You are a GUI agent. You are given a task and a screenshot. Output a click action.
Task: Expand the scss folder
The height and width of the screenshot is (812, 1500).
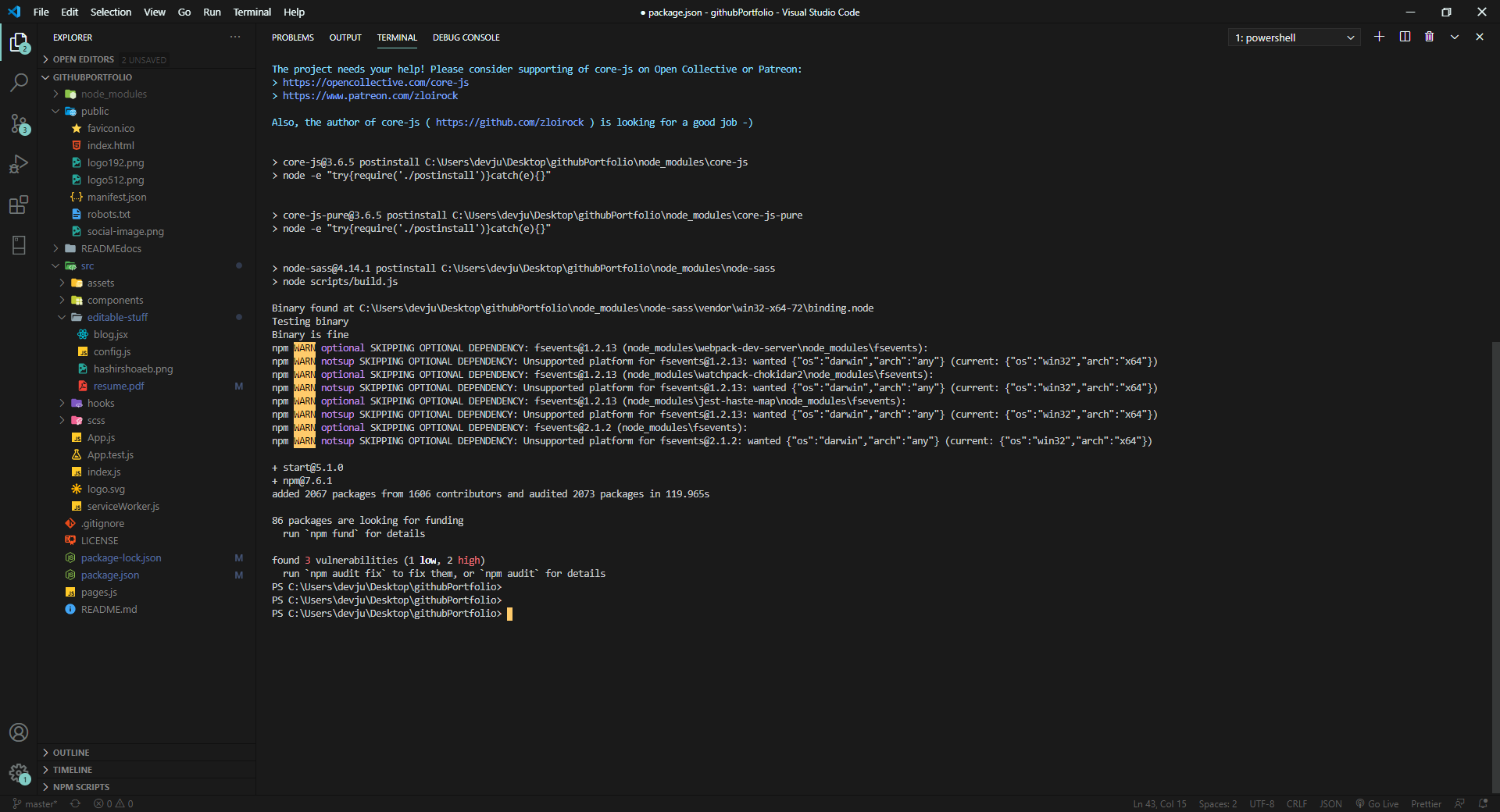(147, 420)
